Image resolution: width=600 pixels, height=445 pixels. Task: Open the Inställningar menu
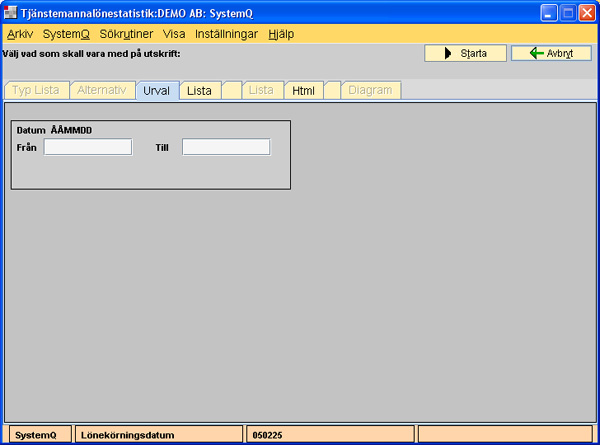click(226, 33)
